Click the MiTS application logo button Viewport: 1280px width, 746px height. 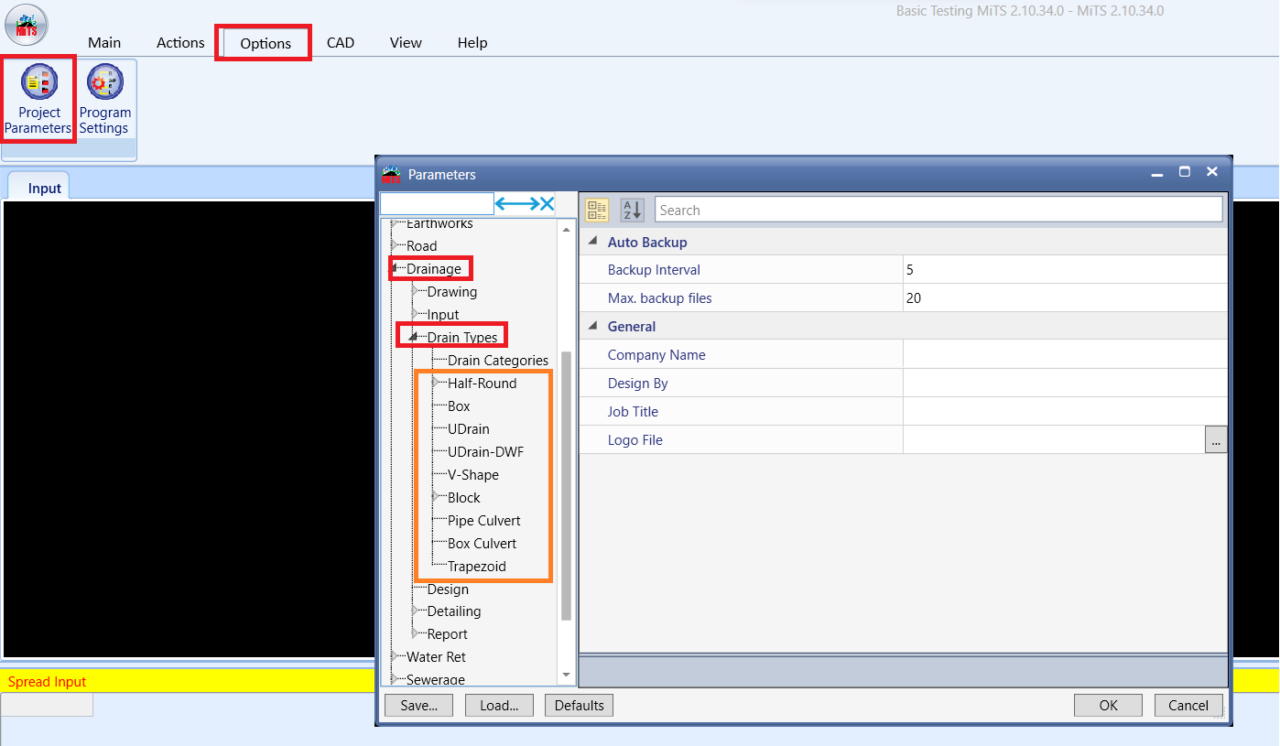tap(25, 25)
